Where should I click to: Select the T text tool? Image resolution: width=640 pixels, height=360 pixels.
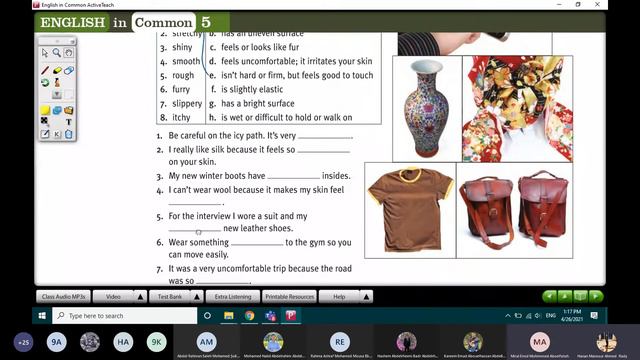pyautogui.click(x=69, y=122)
